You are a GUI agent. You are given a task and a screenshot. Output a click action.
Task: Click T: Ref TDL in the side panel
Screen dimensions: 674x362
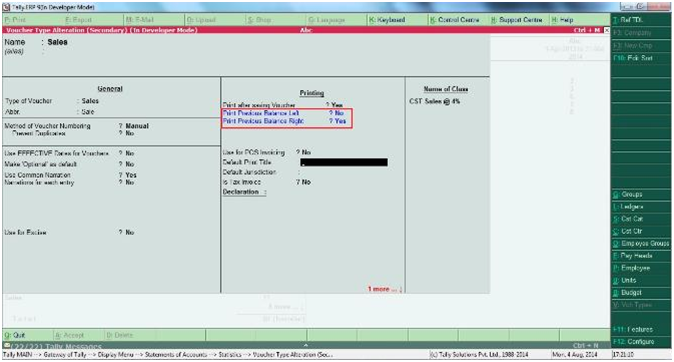[640, 20]
